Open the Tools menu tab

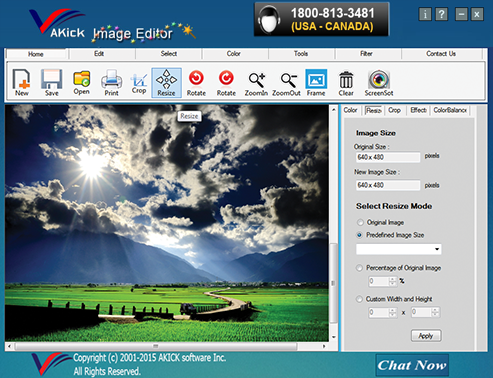pyautogui.click(x=301, y=54)
